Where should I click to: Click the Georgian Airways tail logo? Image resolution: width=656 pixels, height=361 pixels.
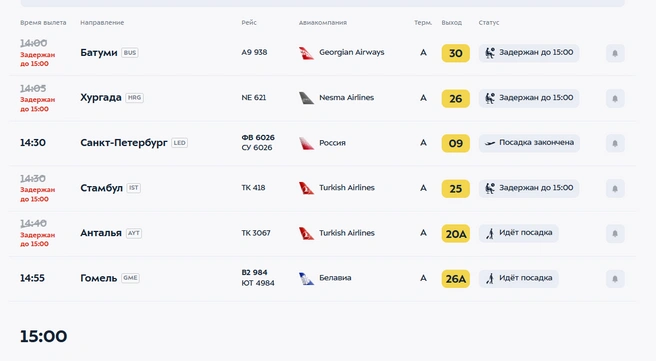click(x=306, y=53)
